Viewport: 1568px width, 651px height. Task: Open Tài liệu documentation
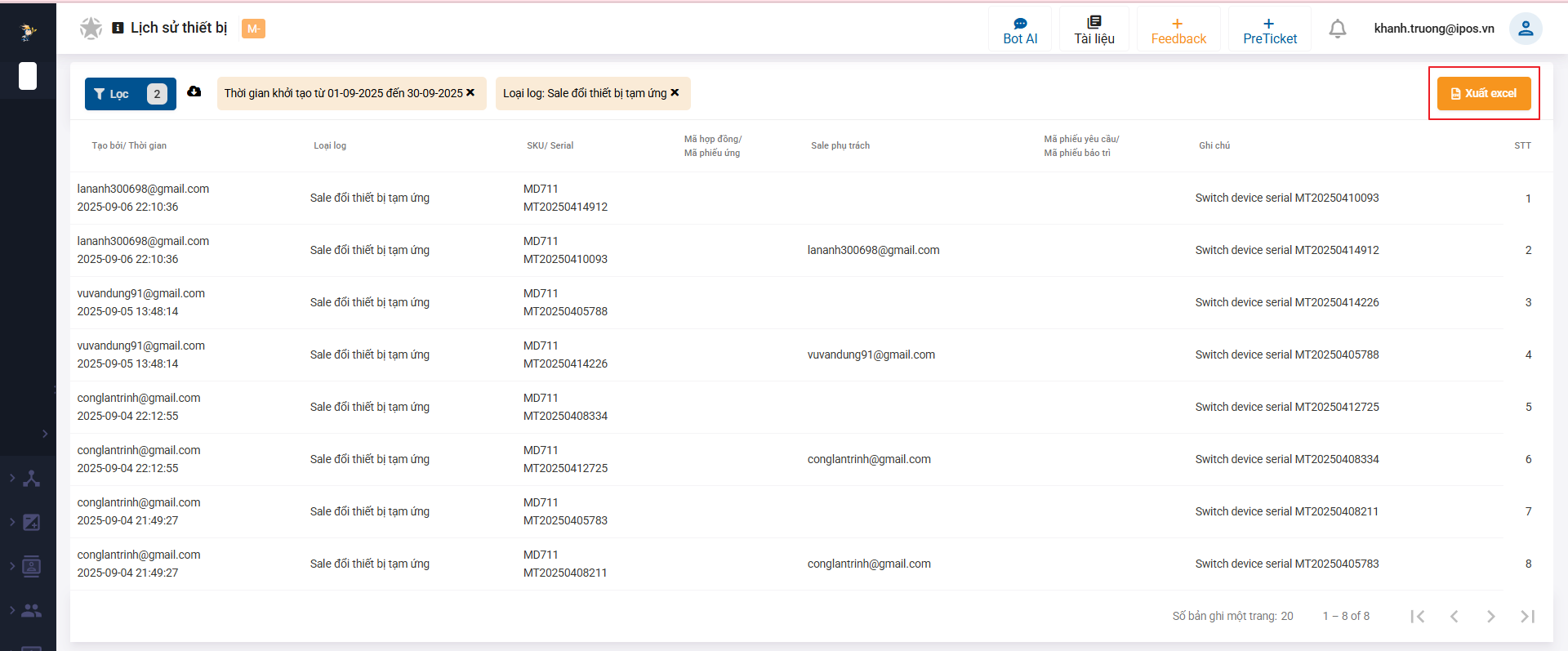coord(1094,31)
